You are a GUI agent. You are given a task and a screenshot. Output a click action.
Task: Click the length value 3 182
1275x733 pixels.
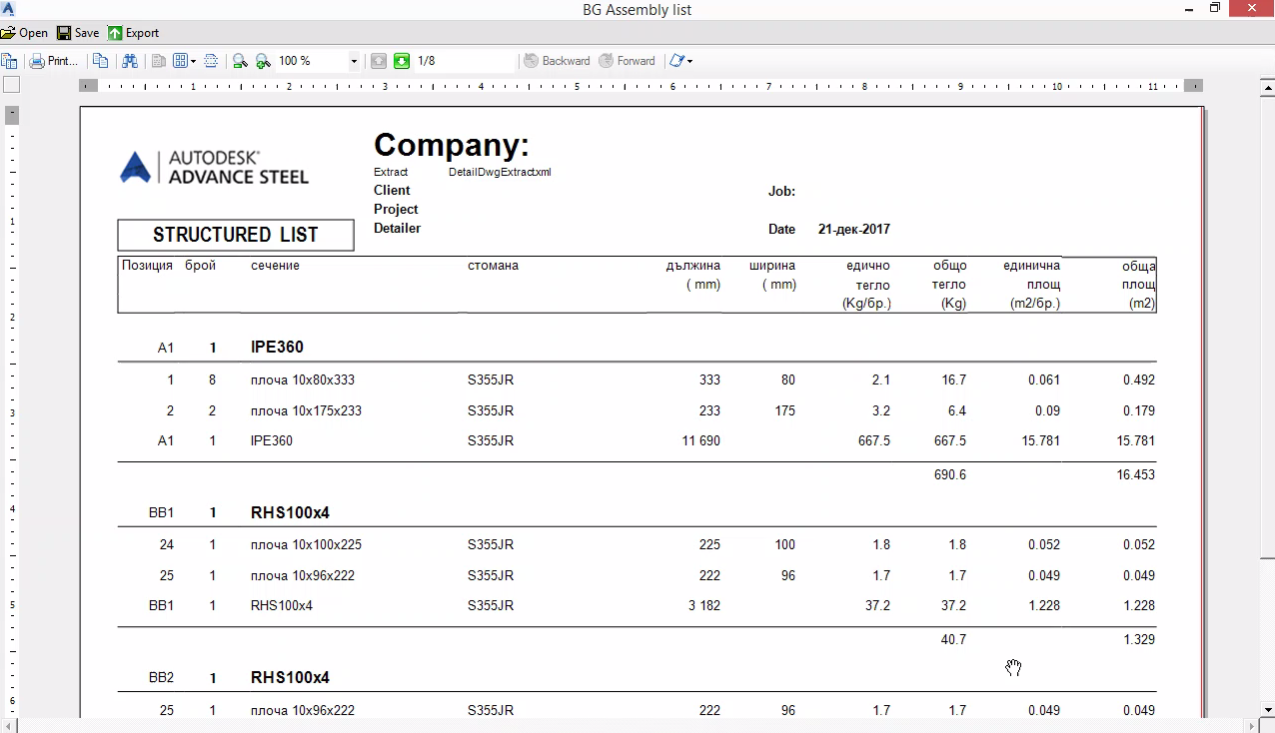point(704,606)
